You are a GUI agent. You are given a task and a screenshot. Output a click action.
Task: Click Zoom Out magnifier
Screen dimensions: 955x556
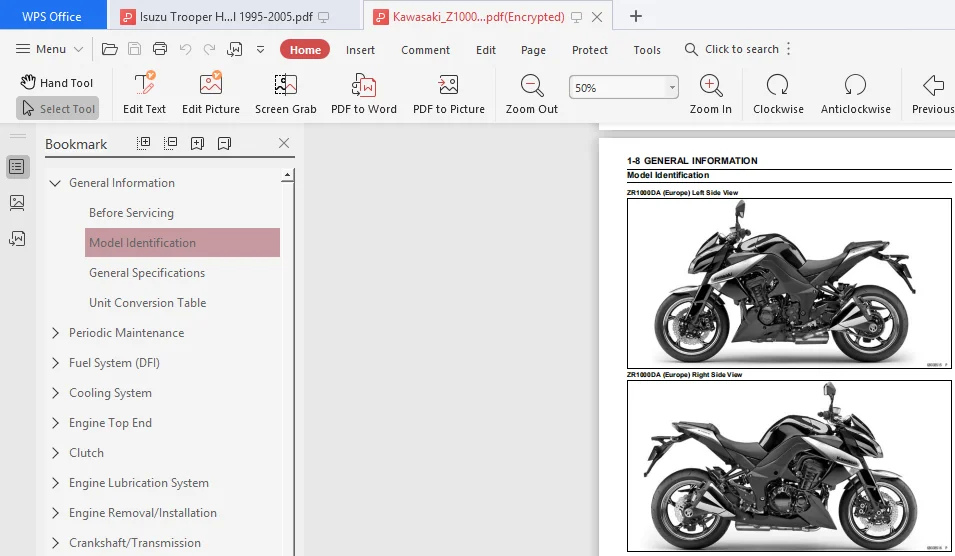(532, 93)
